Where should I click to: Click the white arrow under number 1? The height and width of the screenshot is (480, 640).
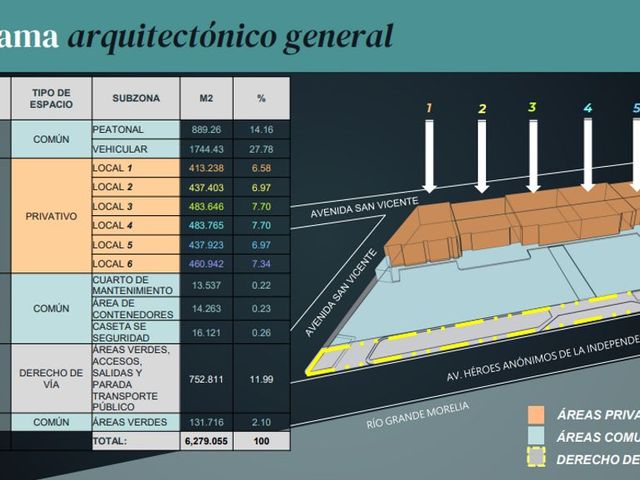tap(429, 156)
